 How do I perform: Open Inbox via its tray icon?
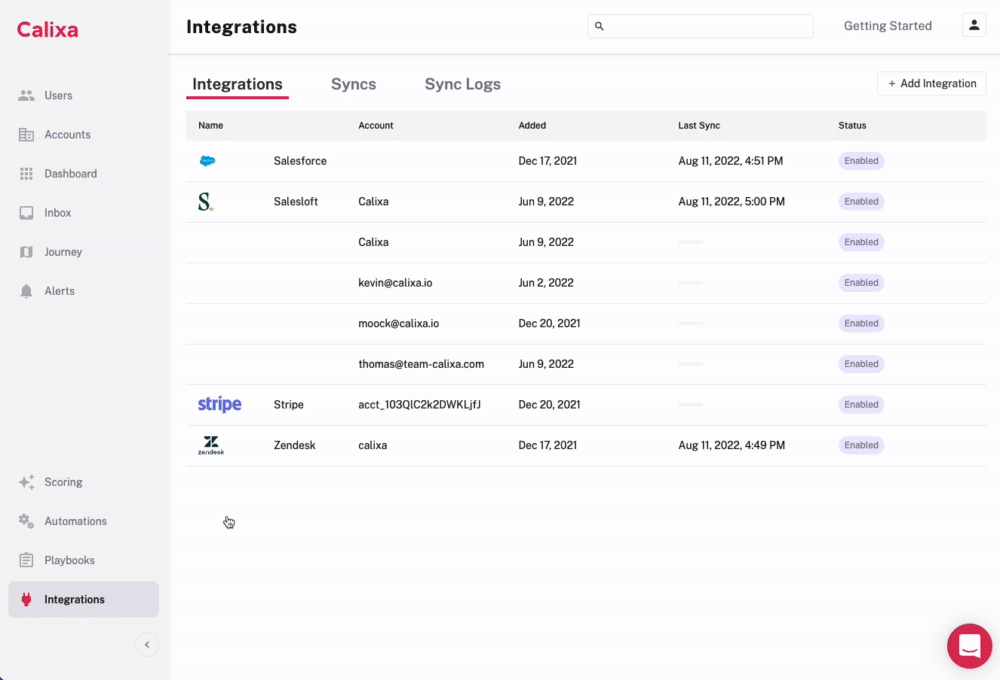(x=26, y=213)
